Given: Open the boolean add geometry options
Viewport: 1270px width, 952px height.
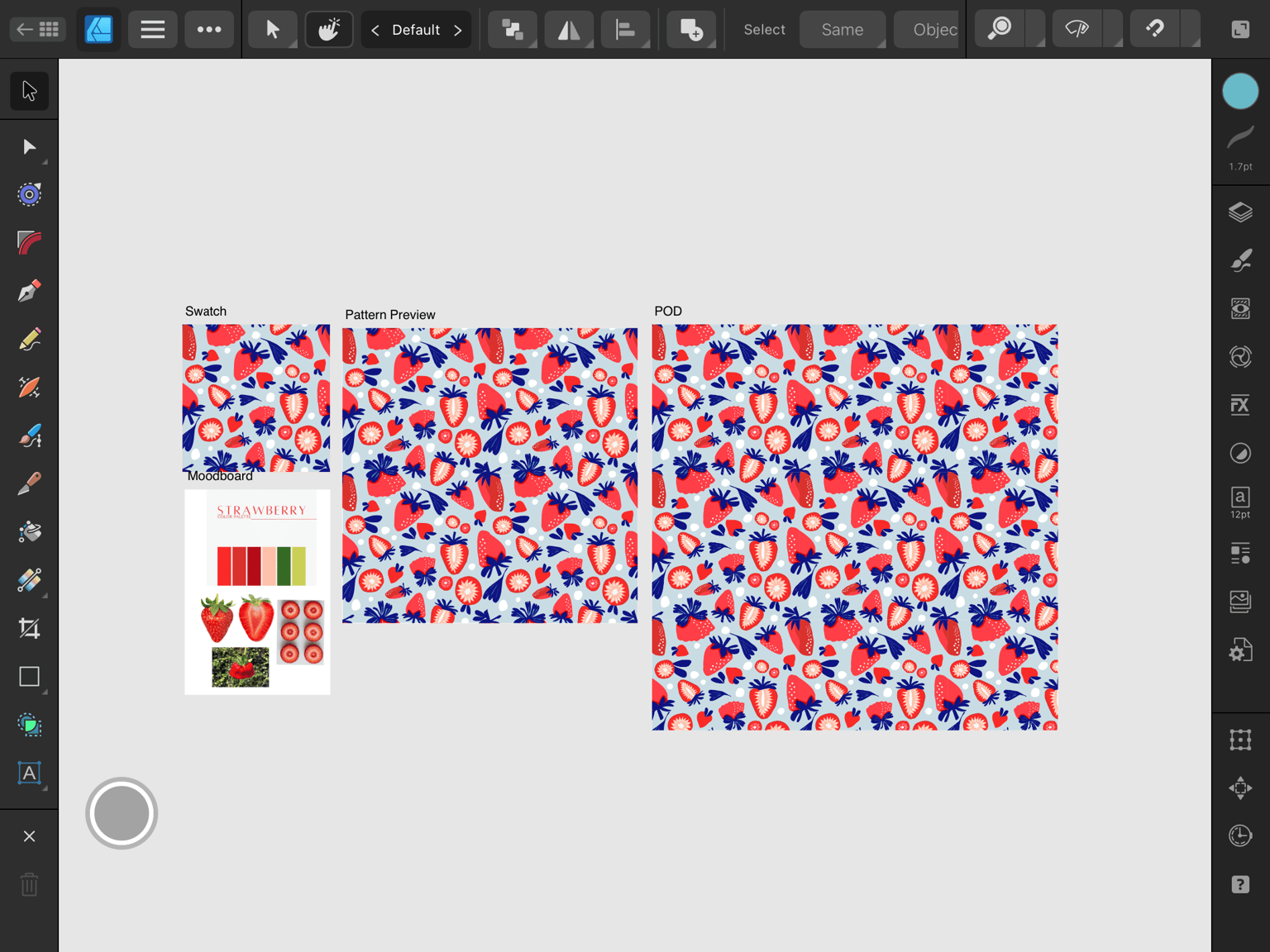Looking at the screenshot, I should (x=691, y=30).
